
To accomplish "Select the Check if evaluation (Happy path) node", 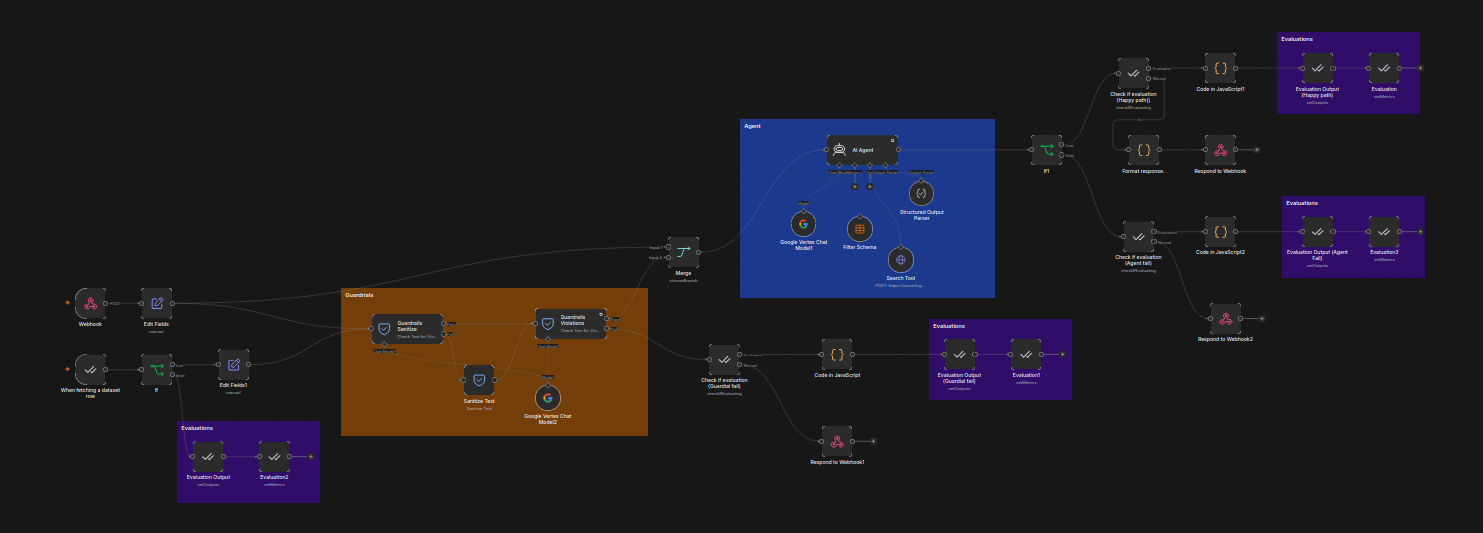I will click(1133, 73).
